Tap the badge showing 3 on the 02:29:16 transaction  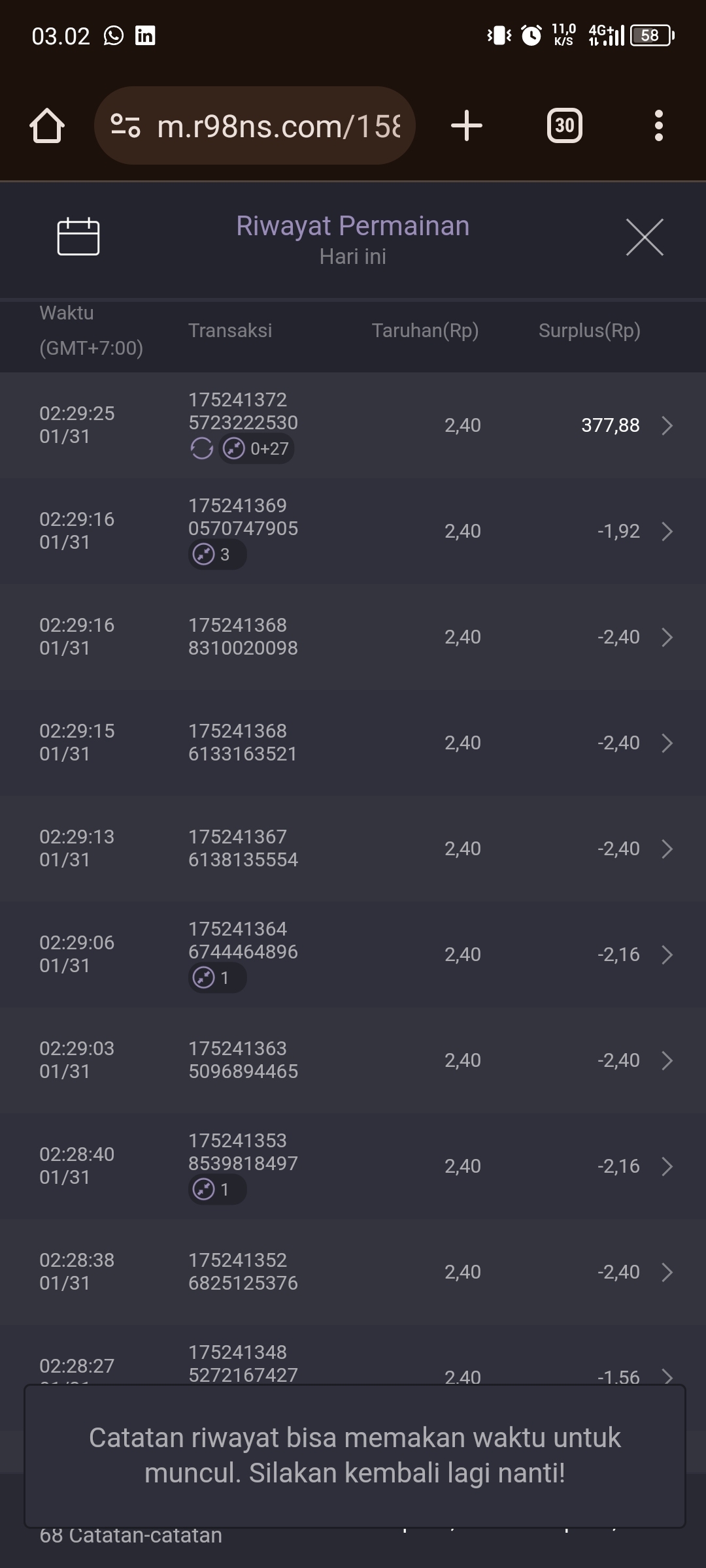[x=217, y=555]
